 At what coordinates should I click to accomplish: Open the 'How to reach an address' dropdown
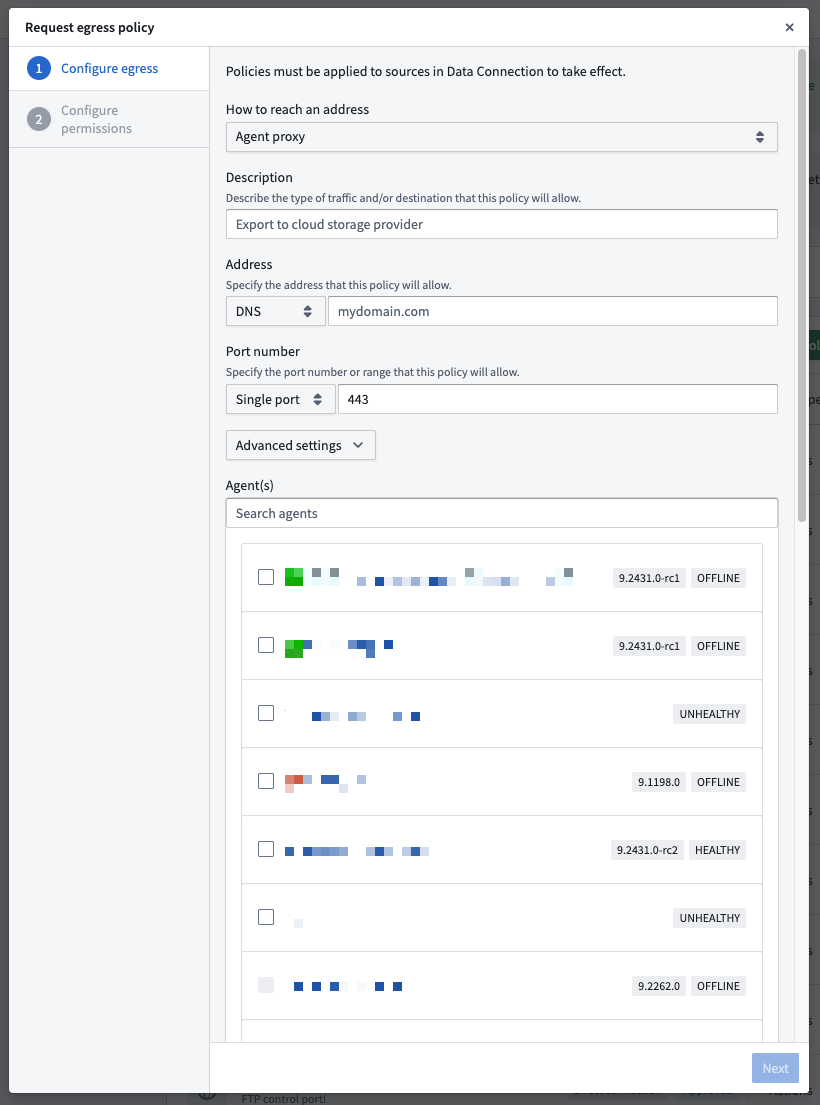click(x=501, y=136)
